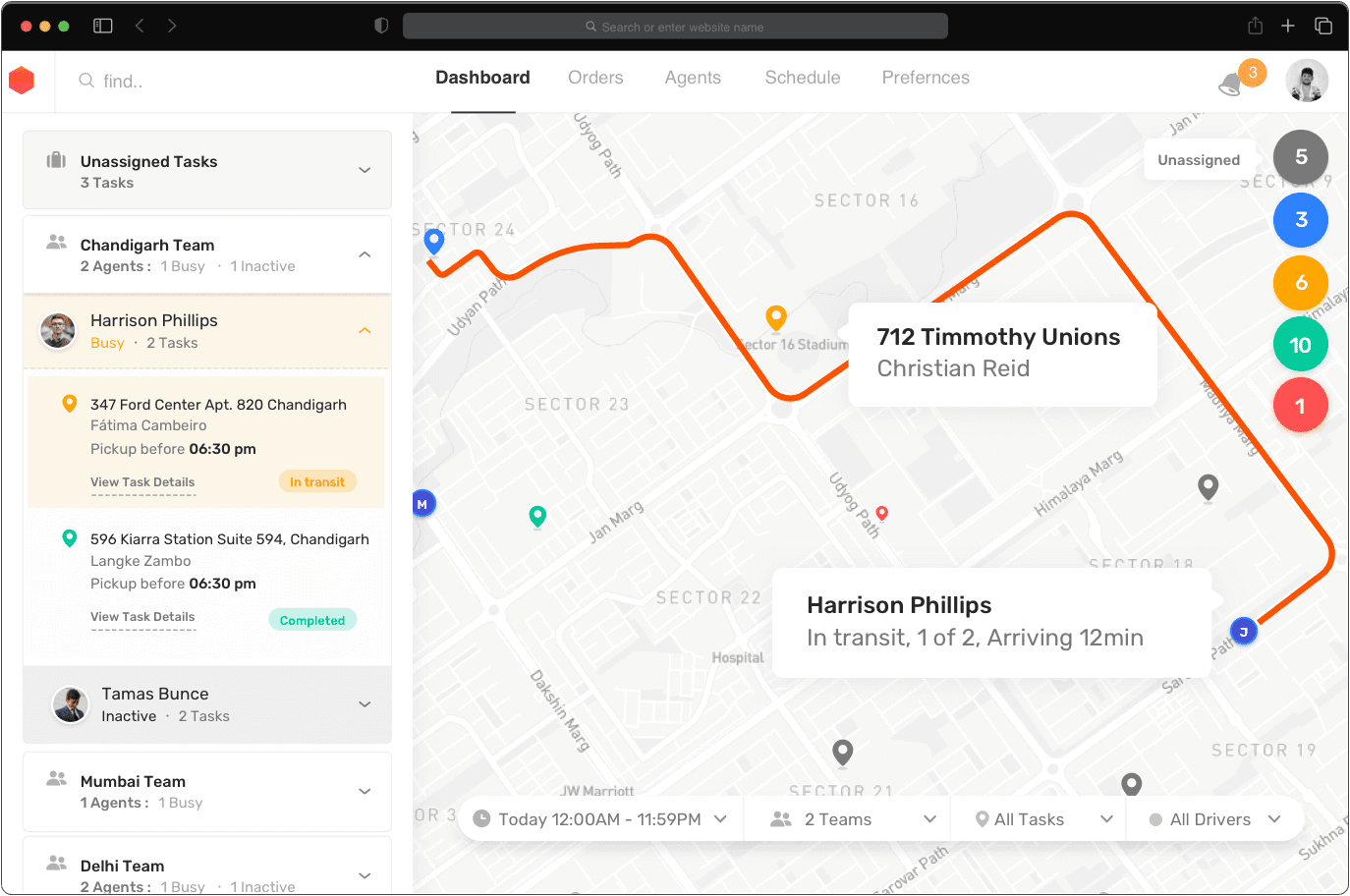Click the blue J driver marker
The width and height of the screenshot is (1350, 896).
1243,632
